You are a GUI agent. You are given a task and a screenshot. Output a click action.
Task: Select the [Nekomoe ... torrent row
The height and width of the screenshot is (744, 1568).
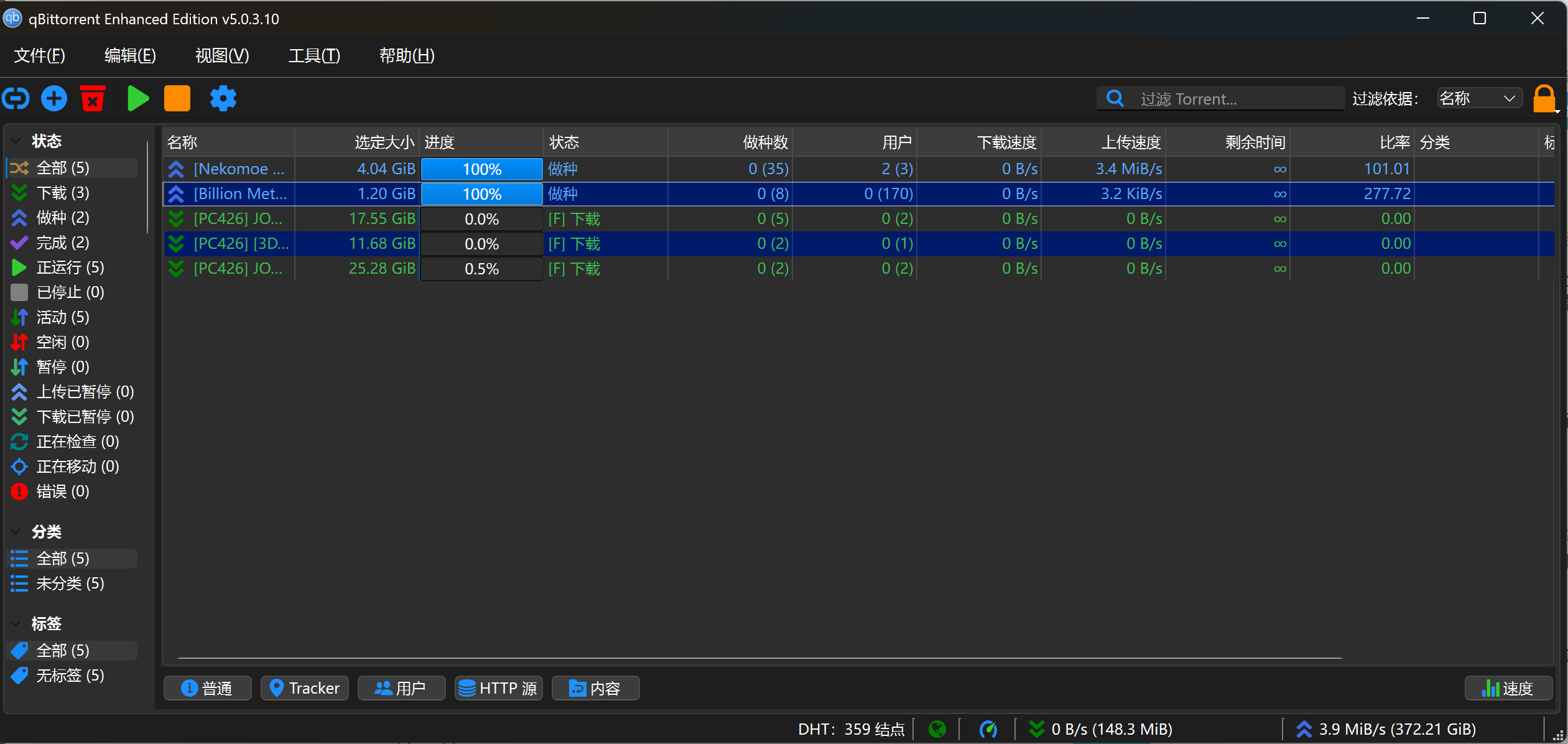click(x=858, y=169)
